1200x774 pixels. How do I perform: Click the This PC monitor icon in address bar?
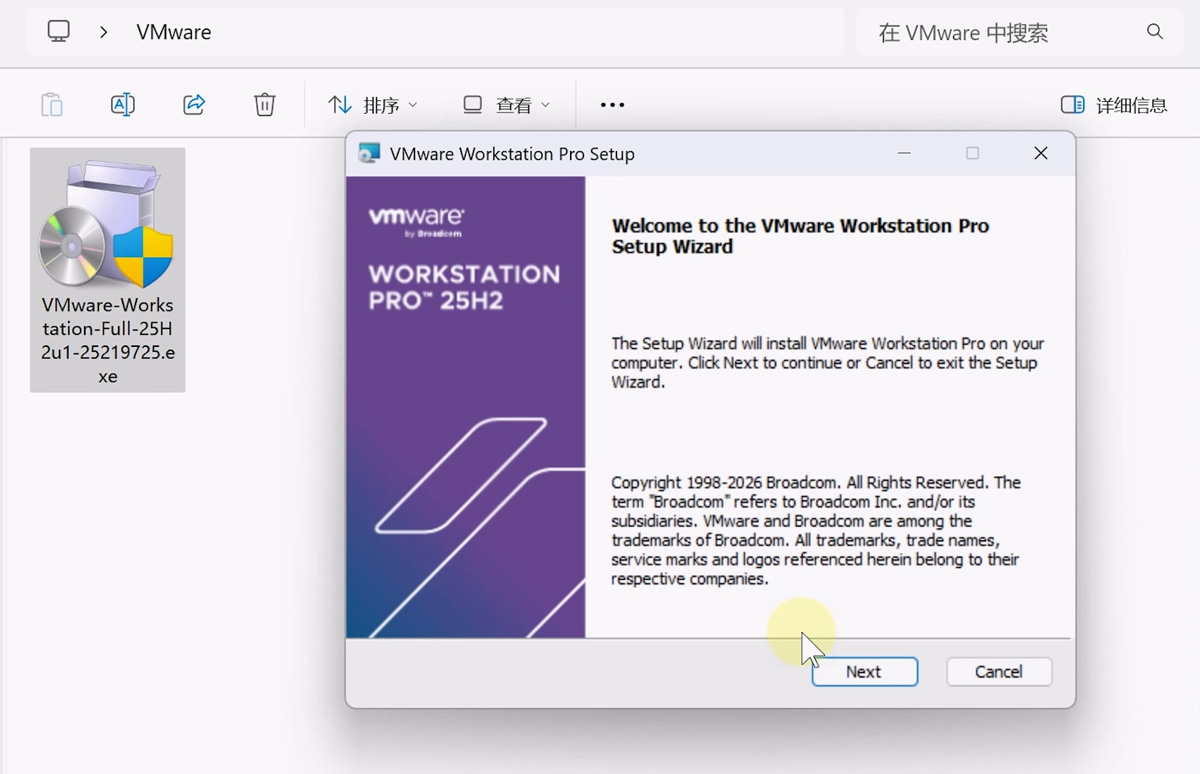coord(59,32)
